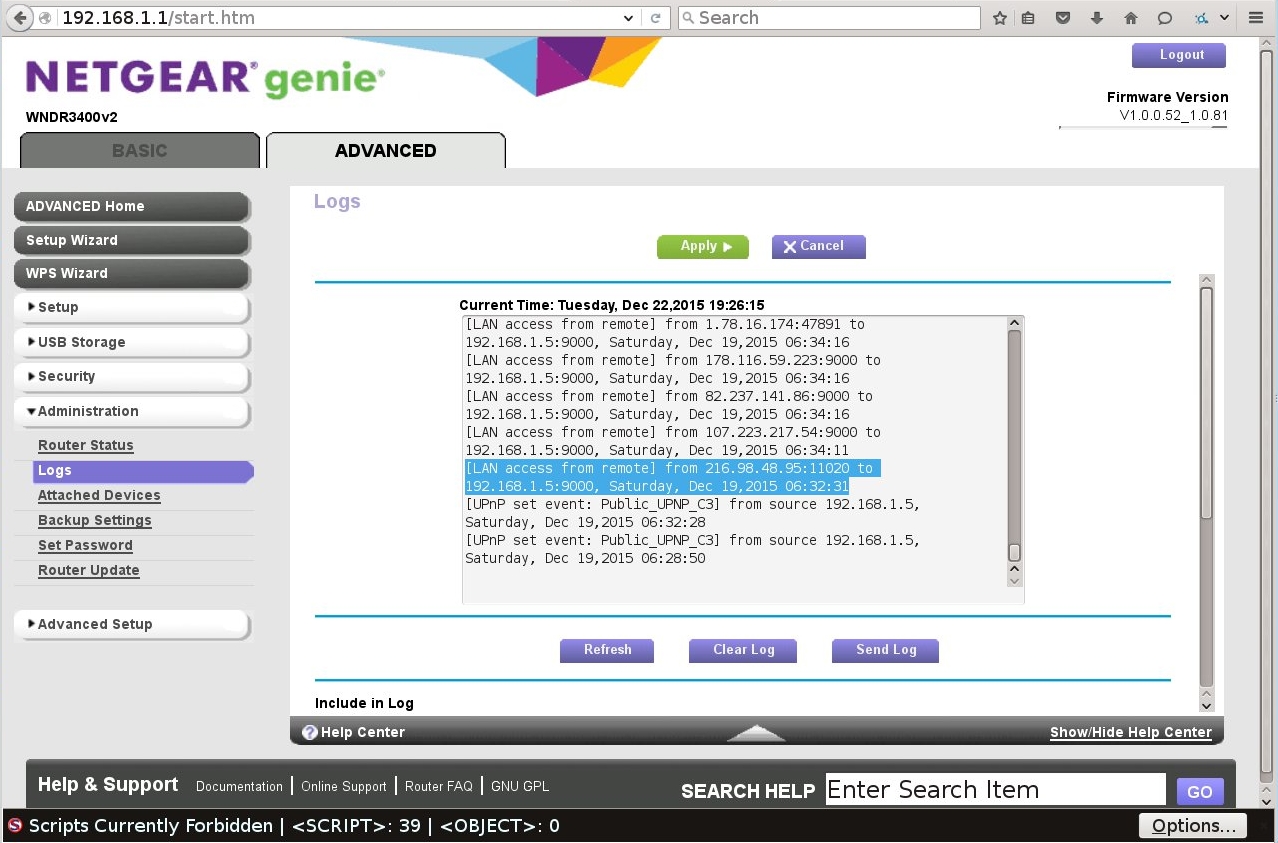Click log entry from 82.237.141.86:9000
Viewport: 1278px width, 843px height.
pos(669,405)
